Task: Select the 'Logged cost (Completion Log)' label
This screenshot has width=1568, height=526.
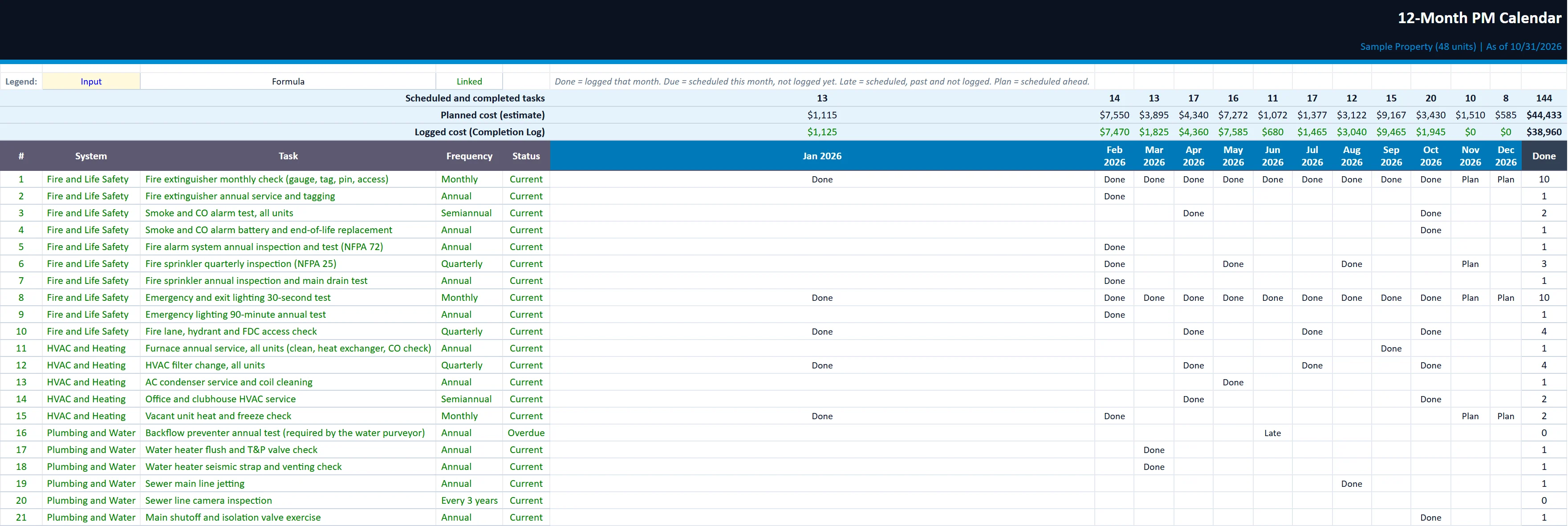Action: 479,132
